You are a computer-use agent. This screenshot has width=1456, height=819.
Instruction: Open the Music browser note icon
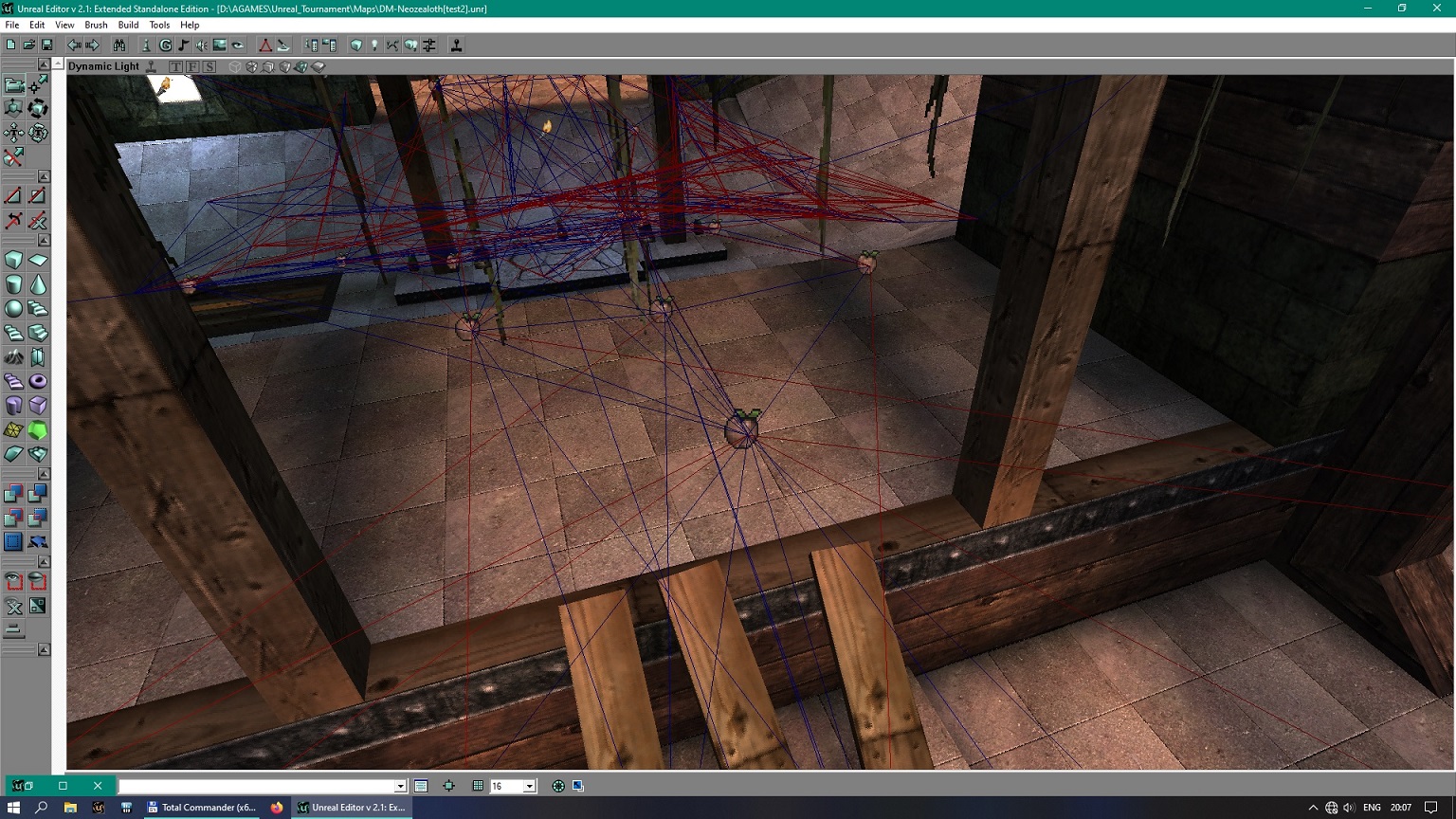[x=183, y=45]
